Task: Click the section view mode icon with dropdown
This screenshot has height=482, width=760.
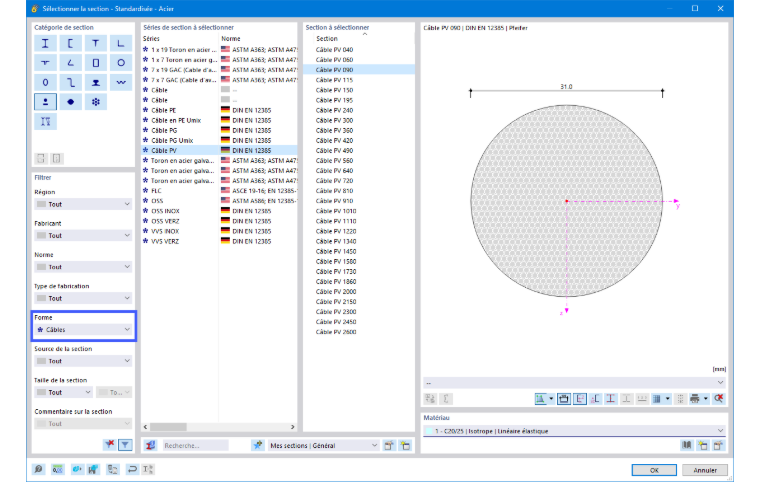Action: coord(540,399)
